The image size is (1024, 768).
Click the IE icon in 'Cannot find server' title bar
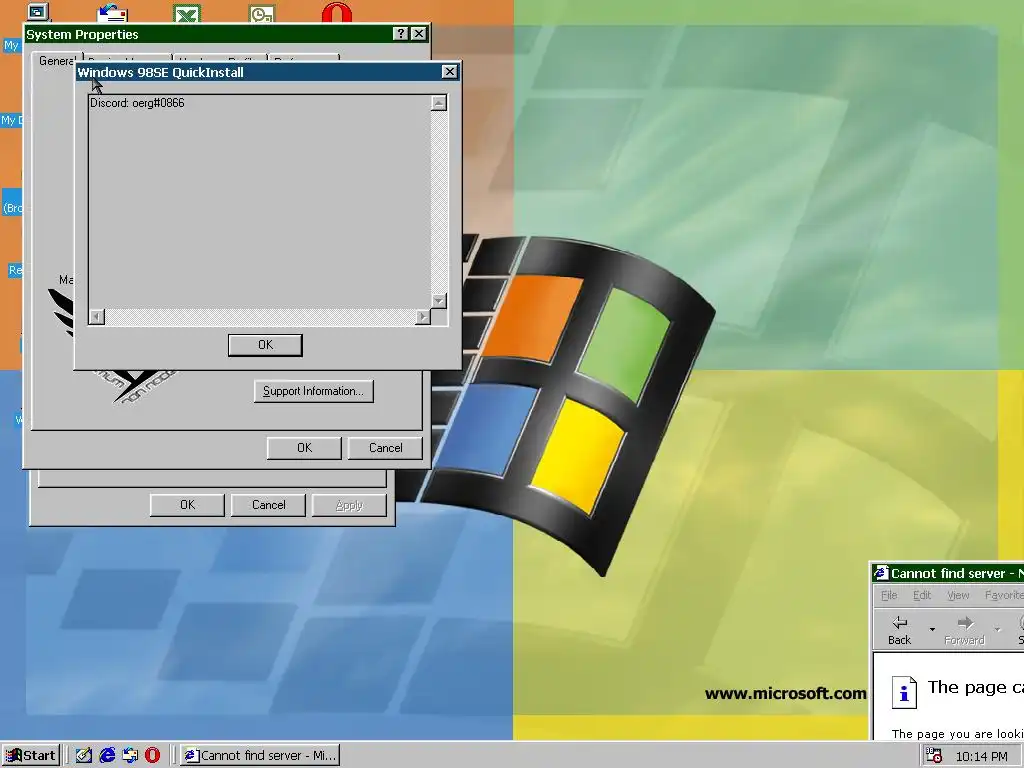pos(882,573)
